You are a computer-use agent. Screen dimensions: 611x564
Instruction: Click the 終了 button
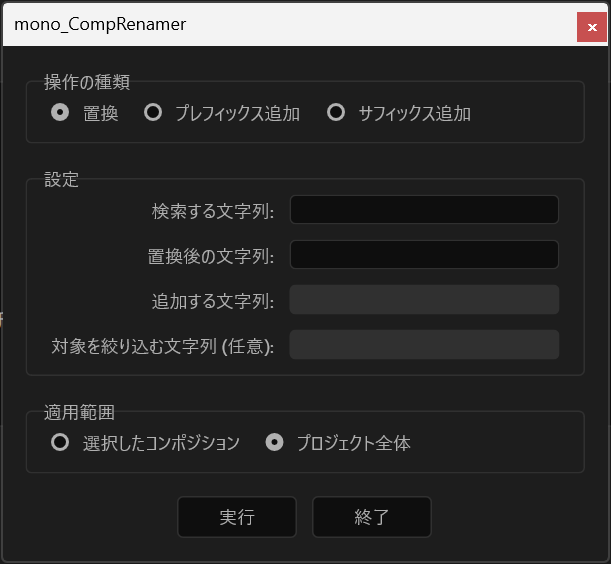tap(371, 517)
